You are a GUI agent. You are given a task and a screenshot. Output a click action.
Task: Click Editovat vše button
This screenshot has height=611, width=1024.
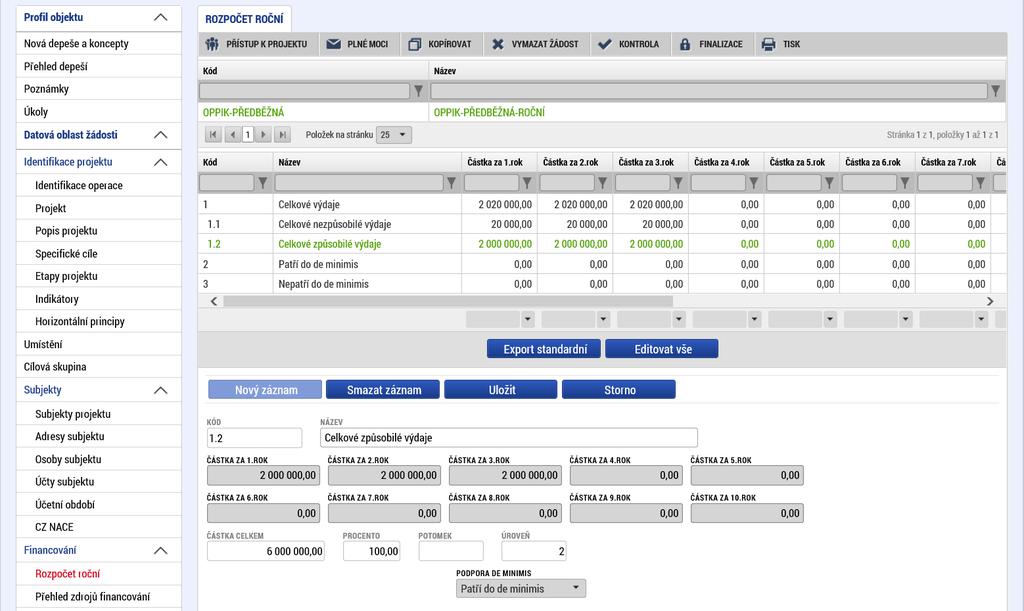[662, 349]
